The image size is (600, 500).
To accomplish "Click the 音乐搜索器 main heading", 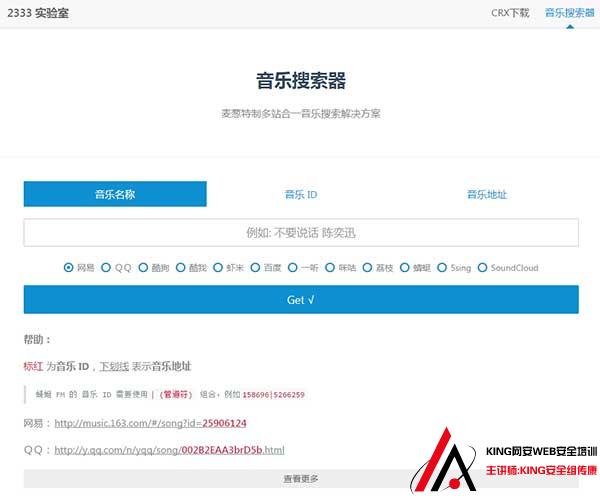I will coord(301,81).
